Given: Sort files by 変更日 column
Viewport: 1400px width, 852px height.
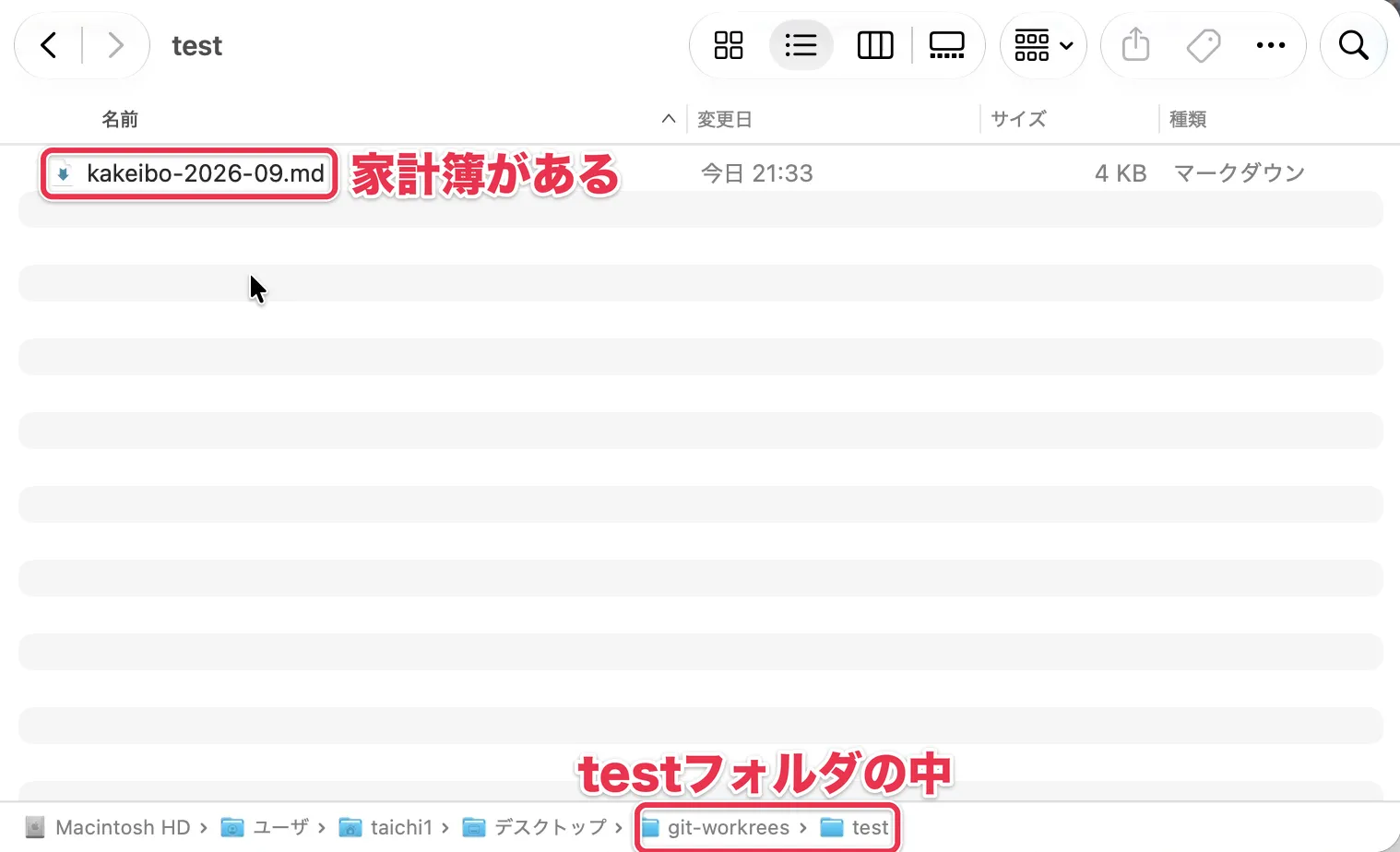Looking at the screenshot, I should (725, 119).
